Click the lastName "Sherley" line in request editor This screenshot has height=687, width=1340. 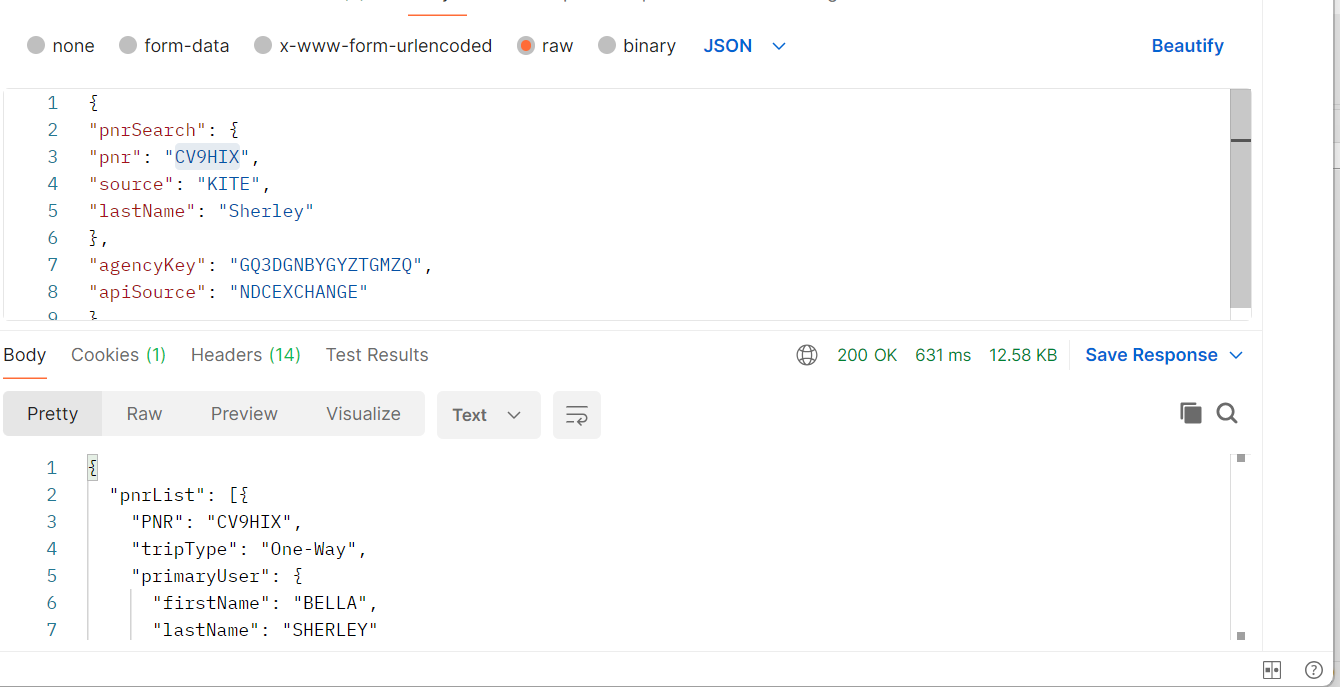pyautogui.click(x=201, y=211)
